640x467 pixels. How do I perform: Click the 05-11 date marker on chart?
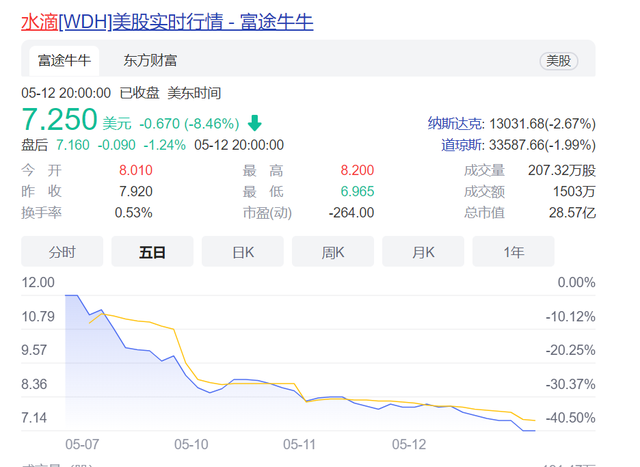pos(300,444)
